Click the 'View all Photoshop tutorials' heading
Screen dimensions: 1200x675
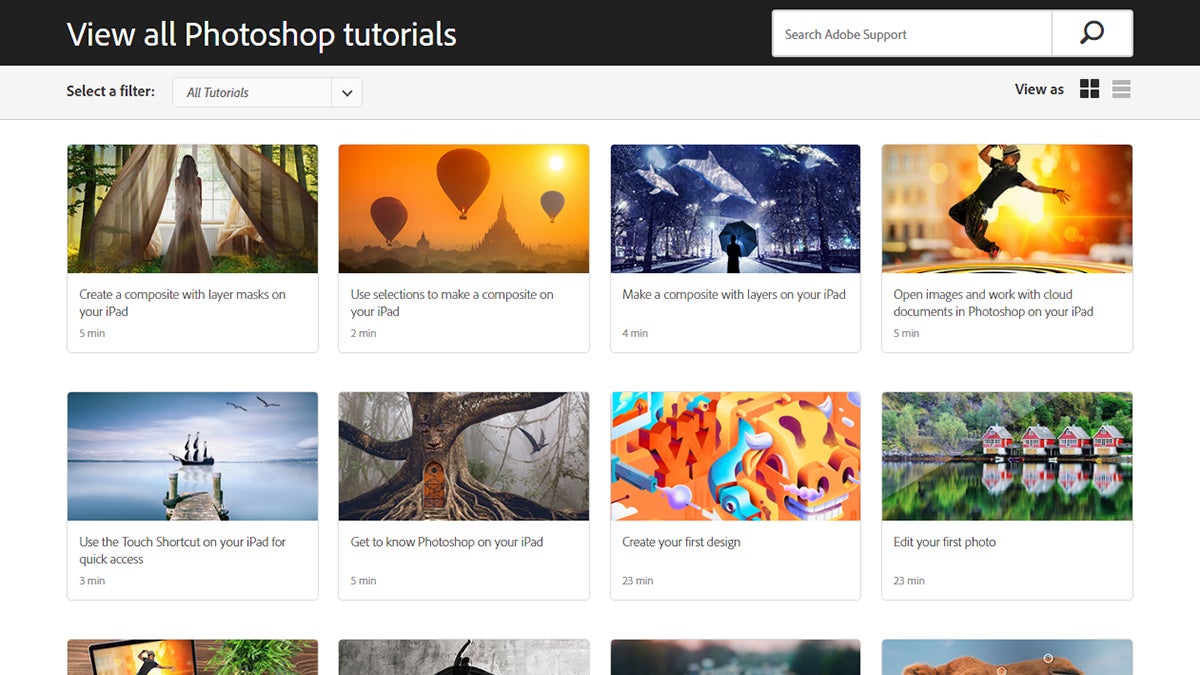coord(262,34)
